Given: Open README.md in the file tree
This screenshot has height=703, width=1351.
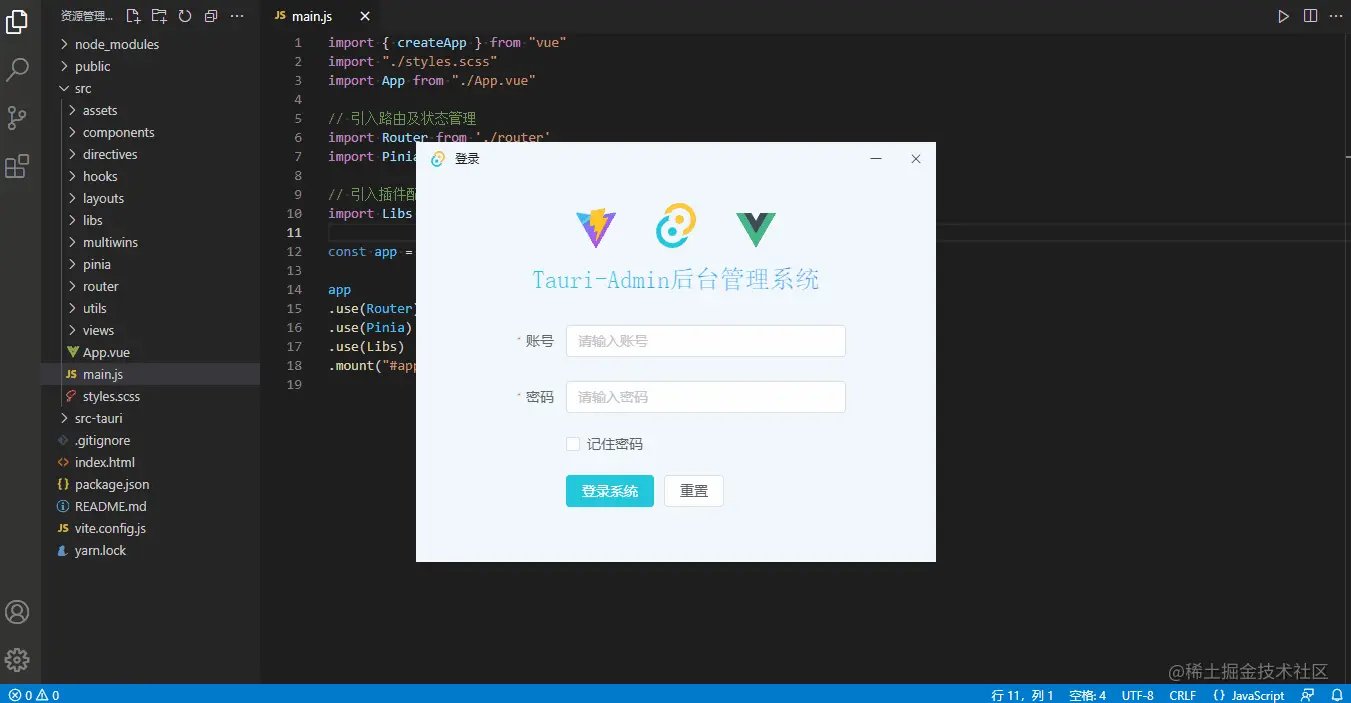Looking at the screenshot, I should coord(150,506).
